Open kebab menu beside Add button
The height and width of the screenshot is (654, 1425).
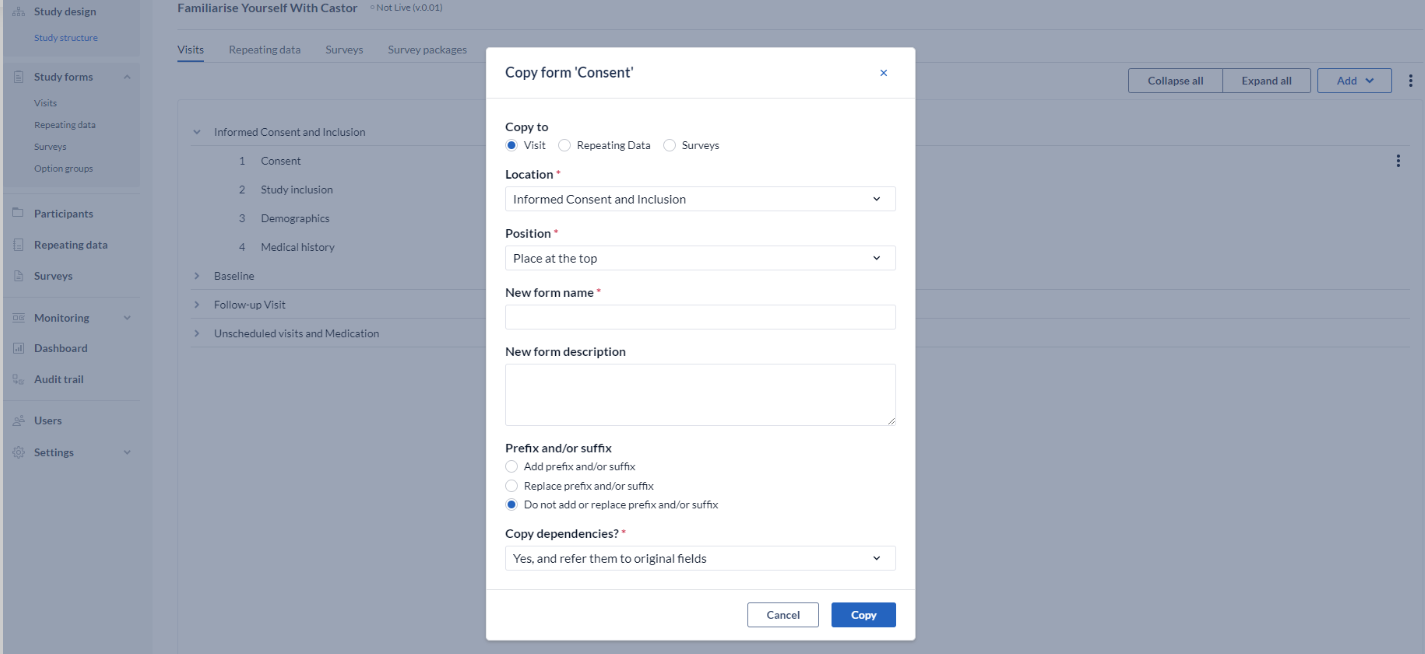tap(1411, 81)
